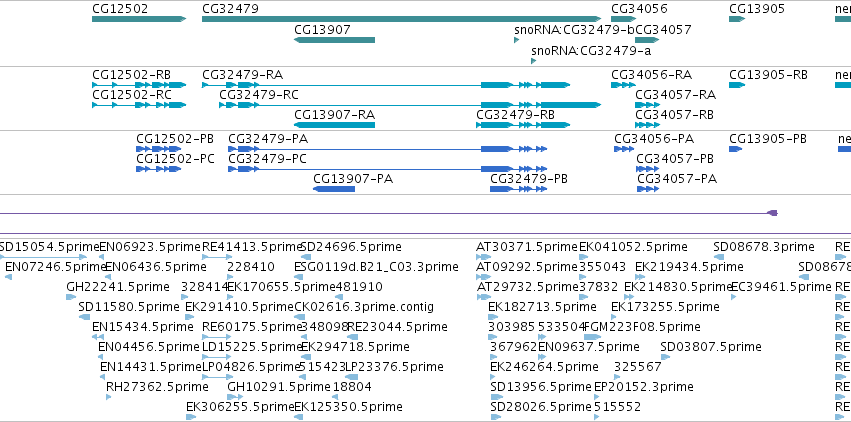851x422 pixels.
Task: Select the LP23376.5prime label
Action: click(x=394, y=367)
